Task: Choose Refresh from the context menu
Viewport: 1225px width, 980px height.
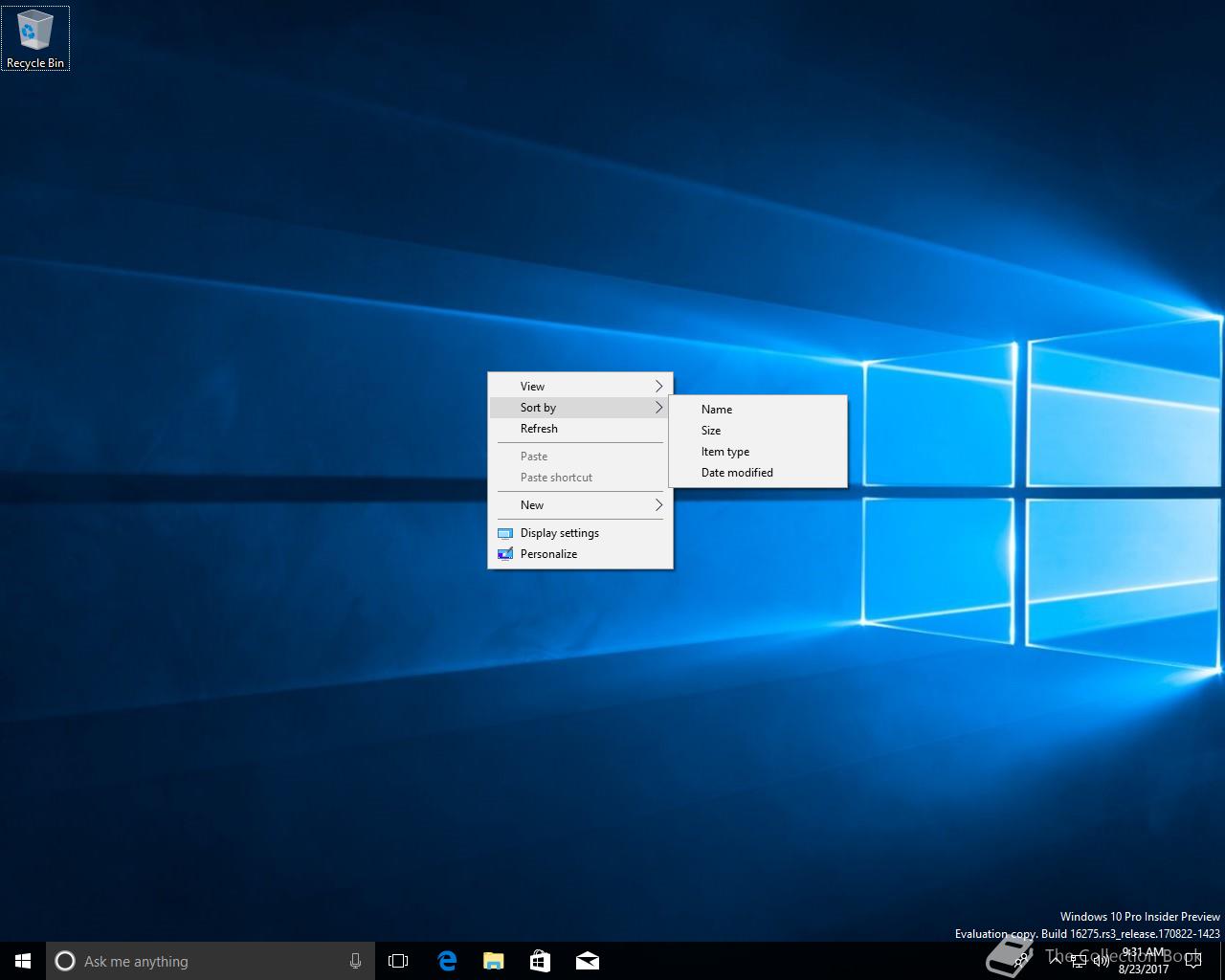Action: tap(580, 429)
